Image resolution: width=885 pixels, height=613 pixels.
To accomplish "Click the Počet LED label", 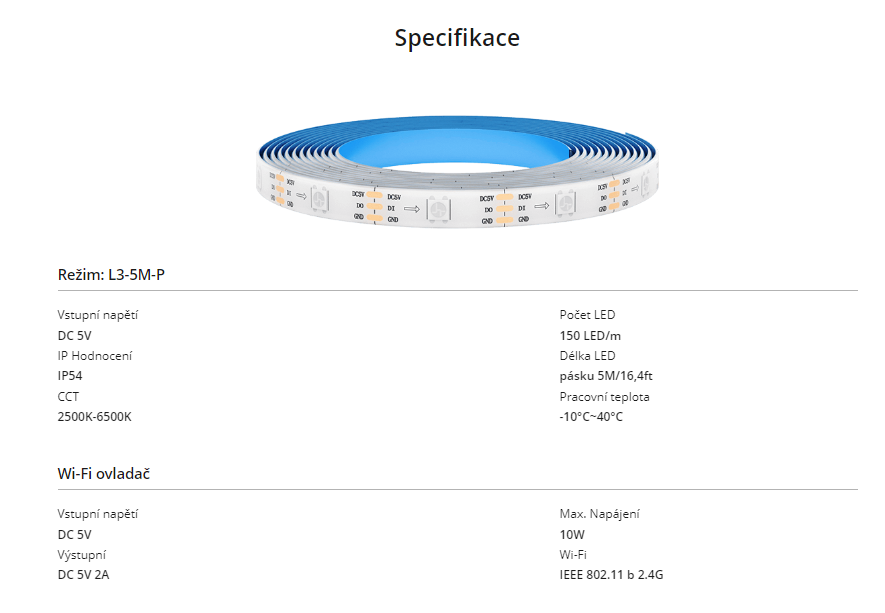I will click(x=587, y=315).
